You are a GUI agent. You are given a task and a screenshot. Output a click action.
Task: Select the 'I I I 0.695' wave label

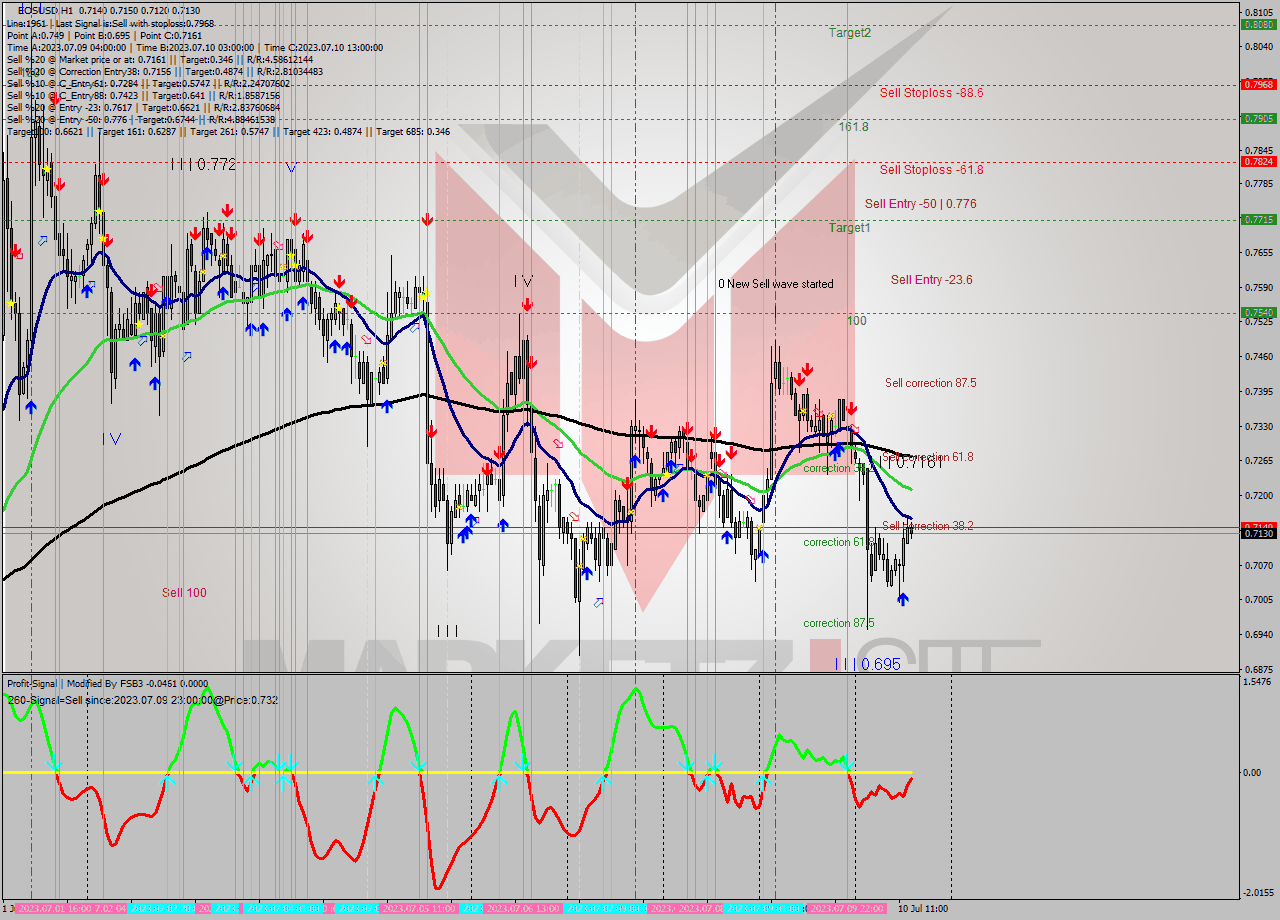tap(867, 663)
